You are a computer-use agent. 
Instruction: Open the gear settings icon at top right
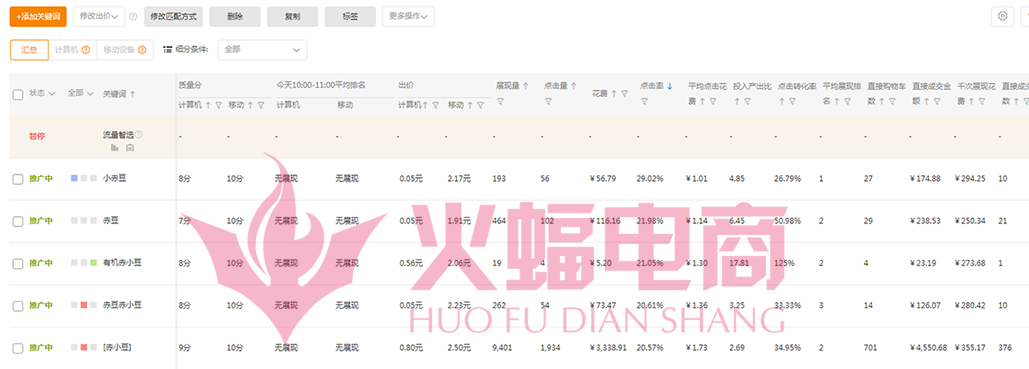[x=1002, y=16]
